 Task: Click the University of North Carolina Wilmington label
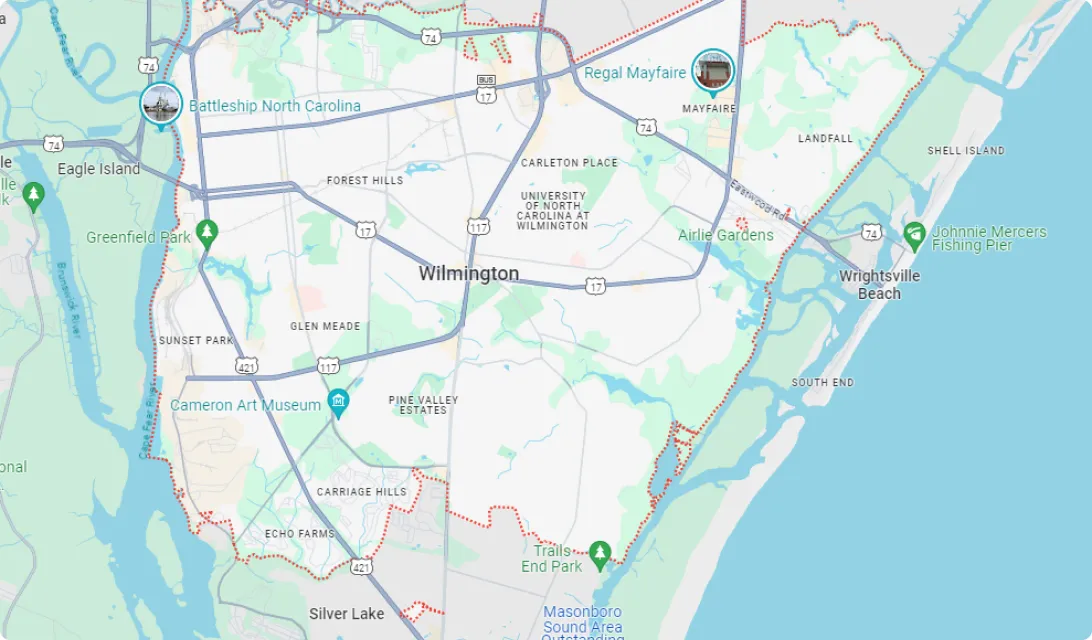click(553, 210)
